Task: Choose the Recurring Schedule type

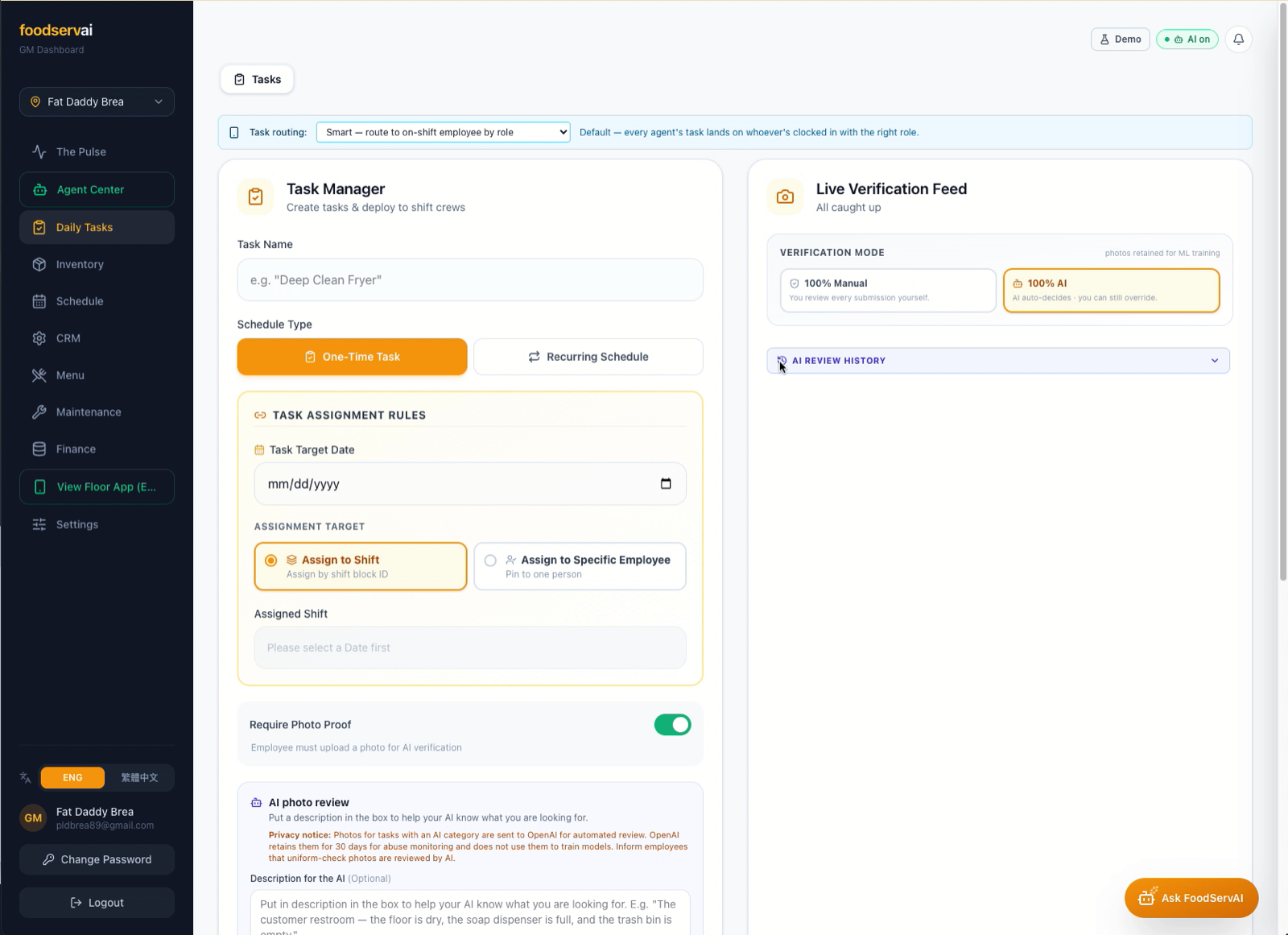Action: pos(588,357)
